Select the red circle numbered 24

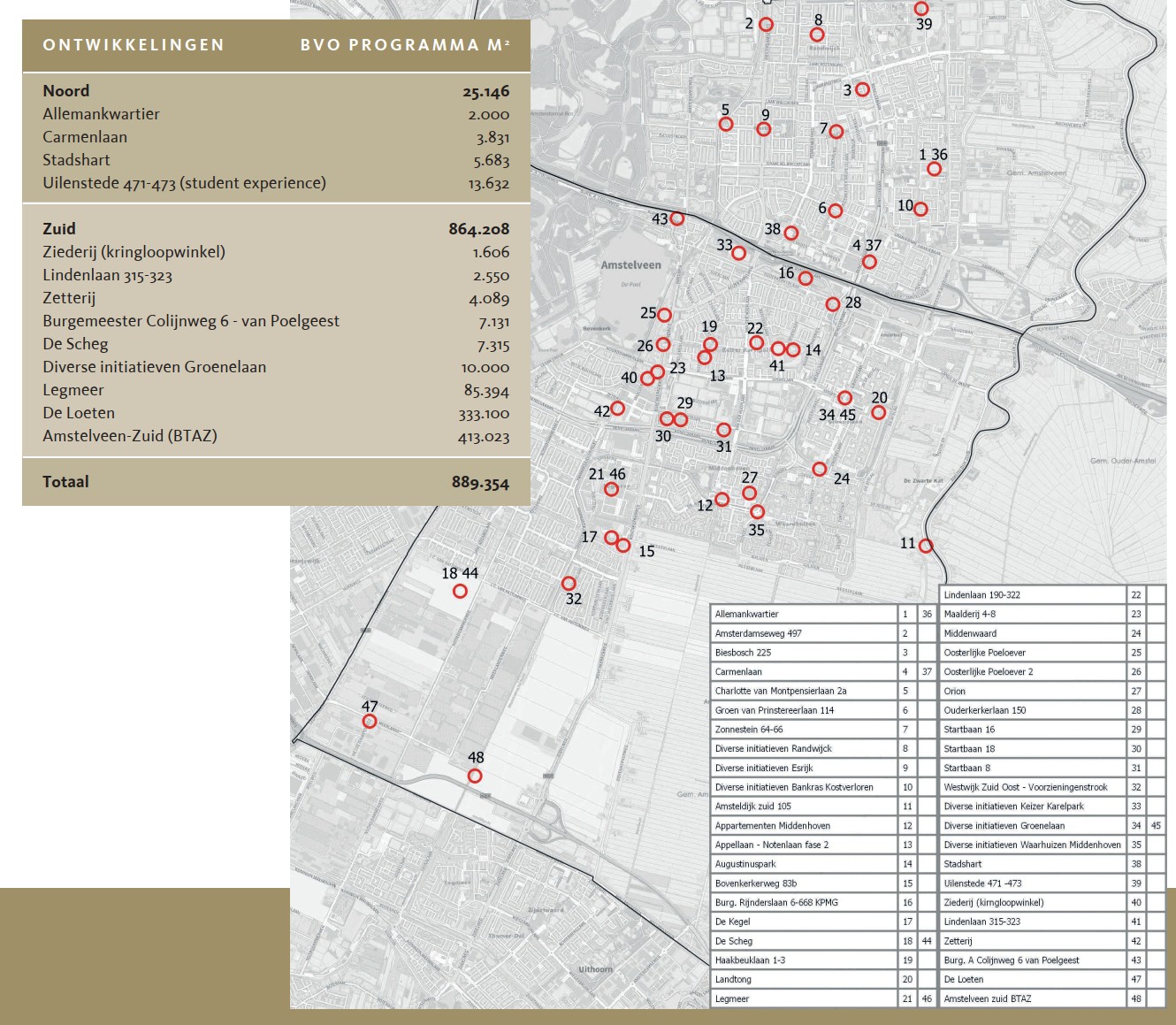tap(820, 469)
